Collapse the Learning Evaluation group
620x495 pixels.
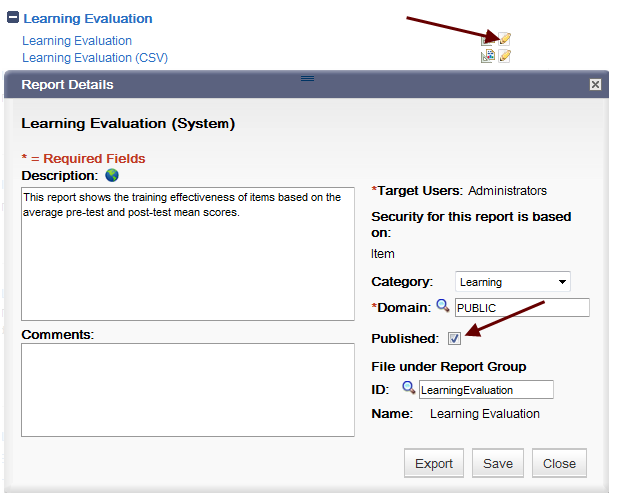(x=13, y=17)
